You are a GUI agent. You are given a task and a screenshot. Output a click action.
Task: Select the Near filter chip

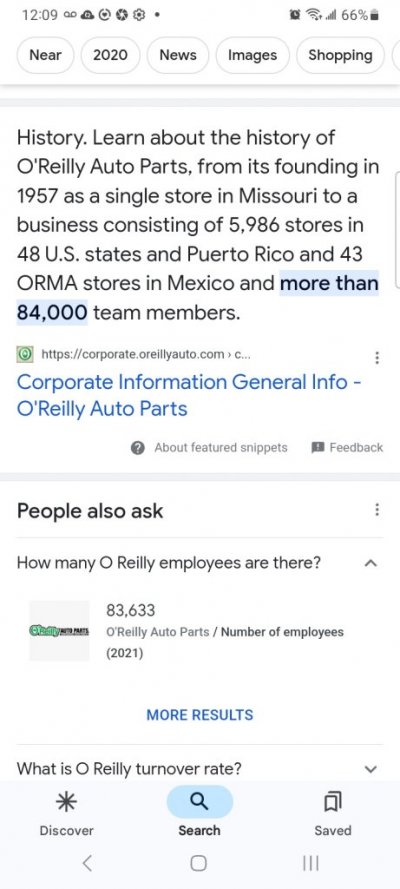45,55
